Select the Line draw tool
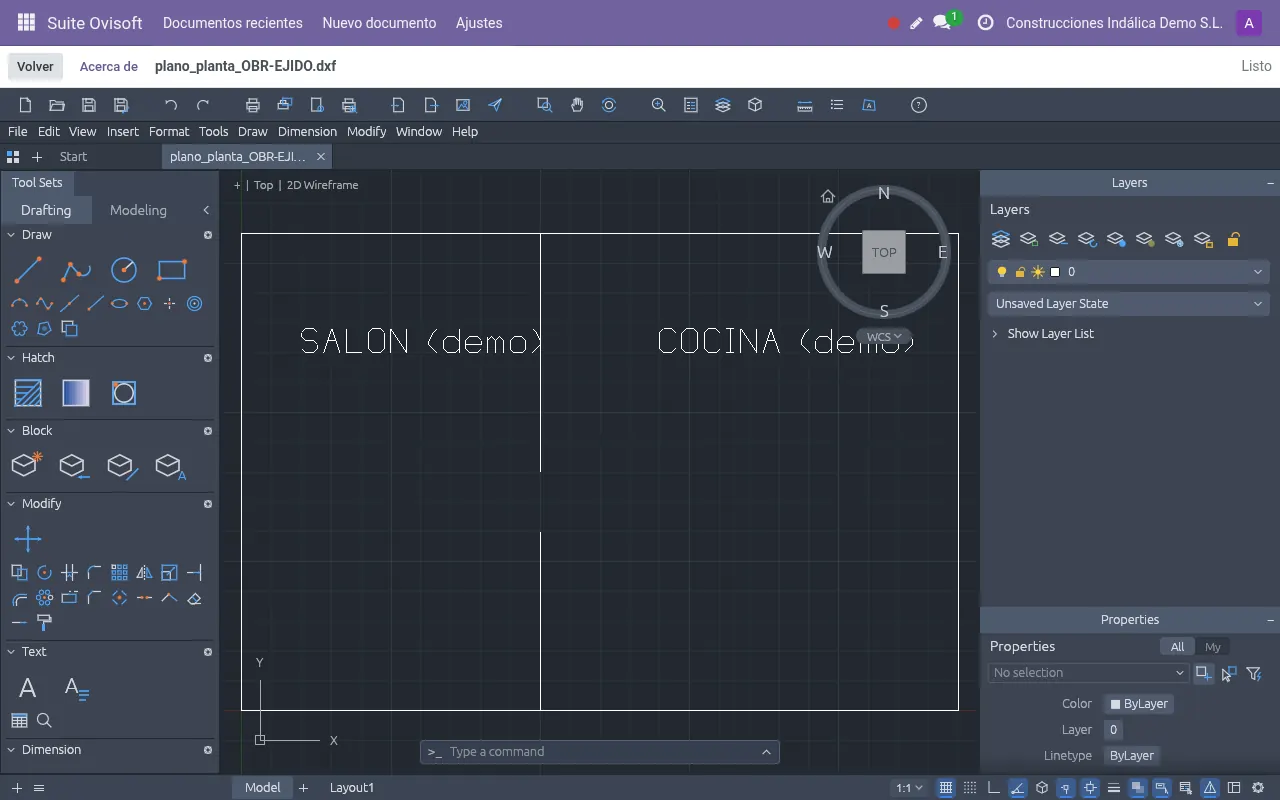The width and height of the screenshot is (1280, 800). pyautogui.click(x=28, y=270)
